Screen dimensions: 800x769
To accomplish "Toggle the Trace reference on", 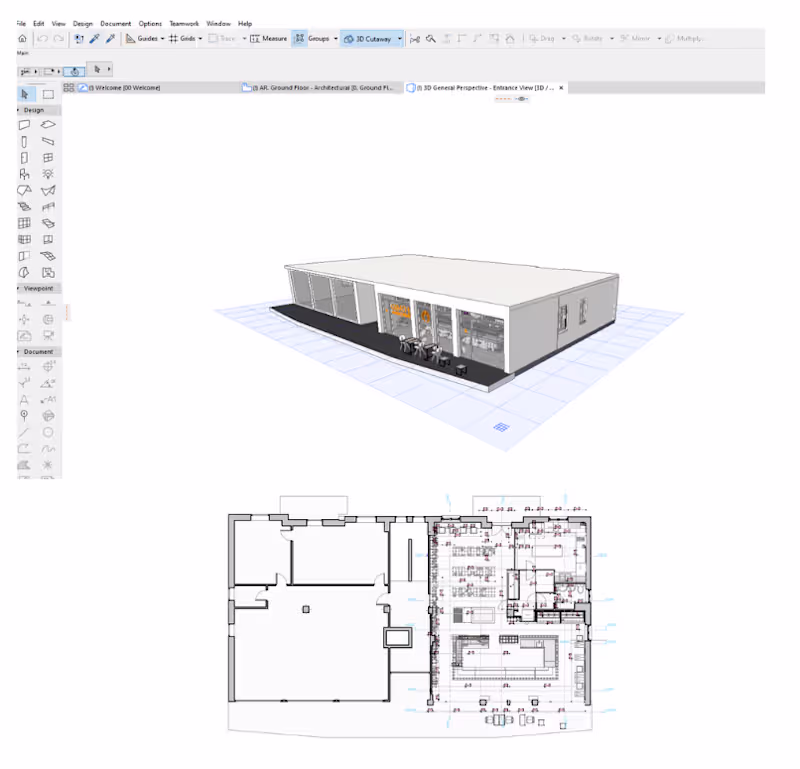I will [220, 38].
